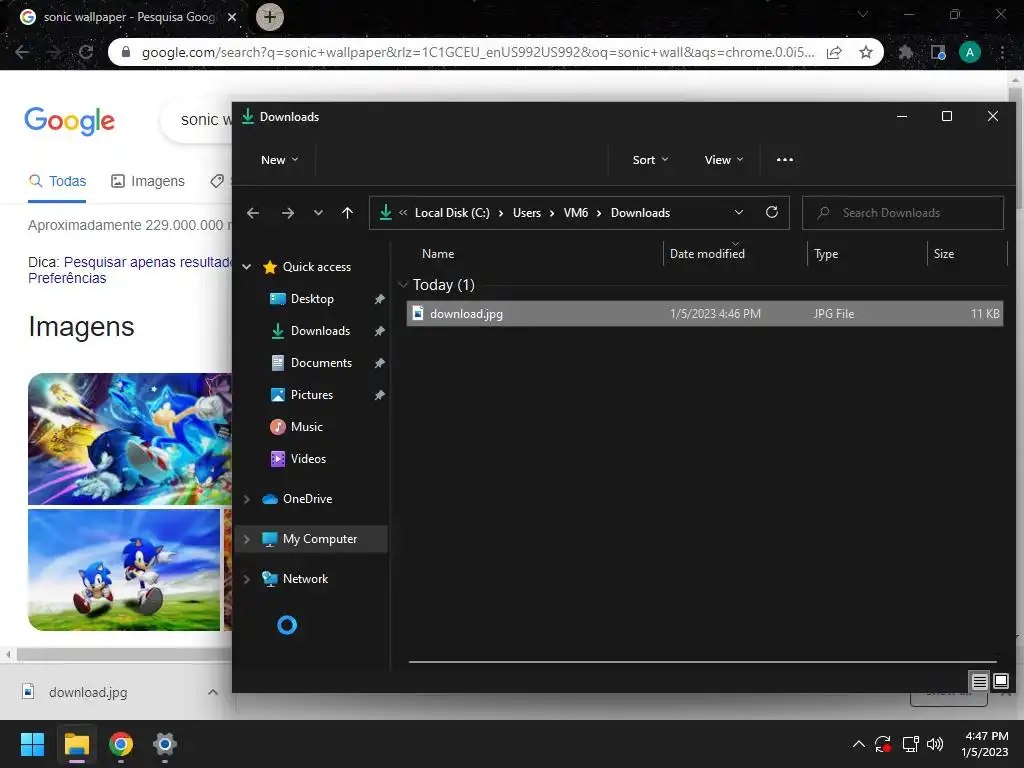
Task: Select My Computer in navigation pane
Action: tap(319, 539)
